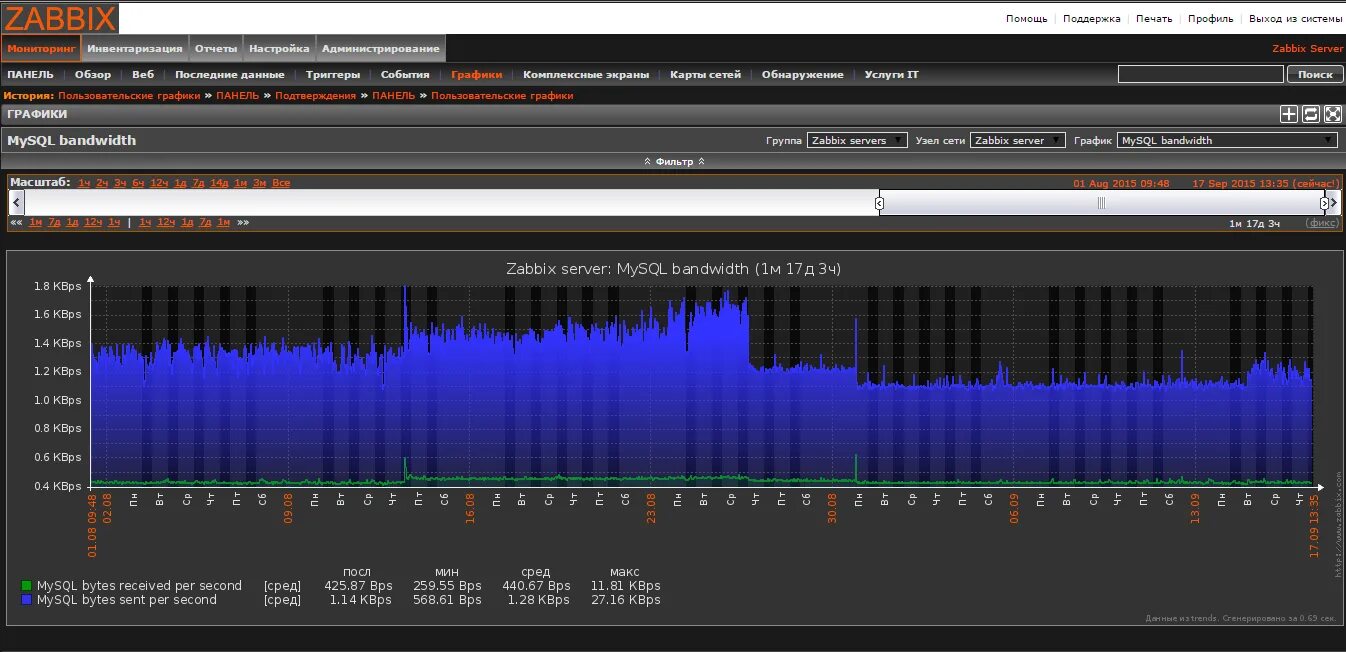Click right arrow of the timeline scrollbar
Screen dimensions: 1346x652
[x=1334, y=203]
